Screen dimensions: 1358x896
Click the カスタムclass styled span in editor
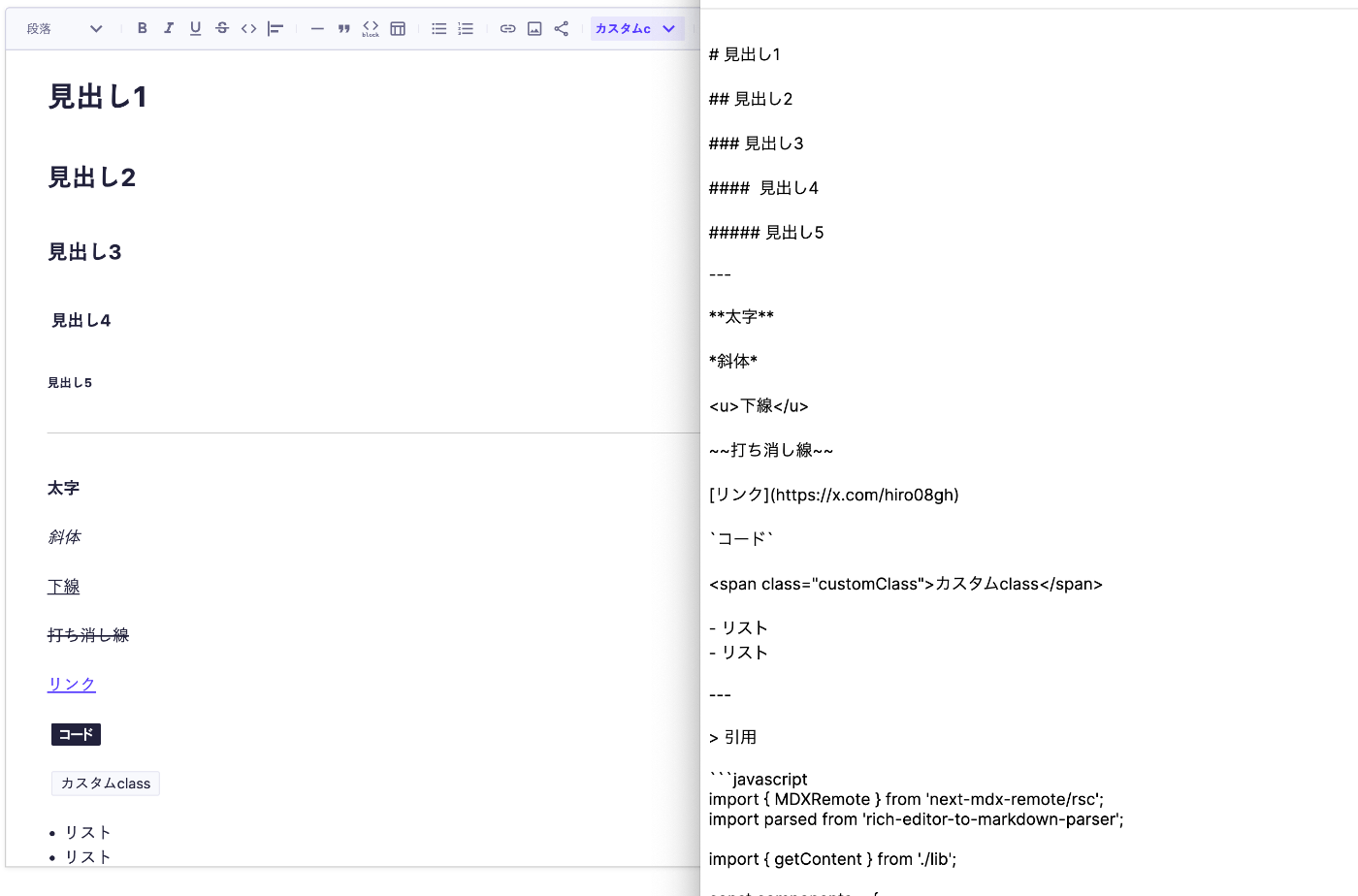point(106,784)
